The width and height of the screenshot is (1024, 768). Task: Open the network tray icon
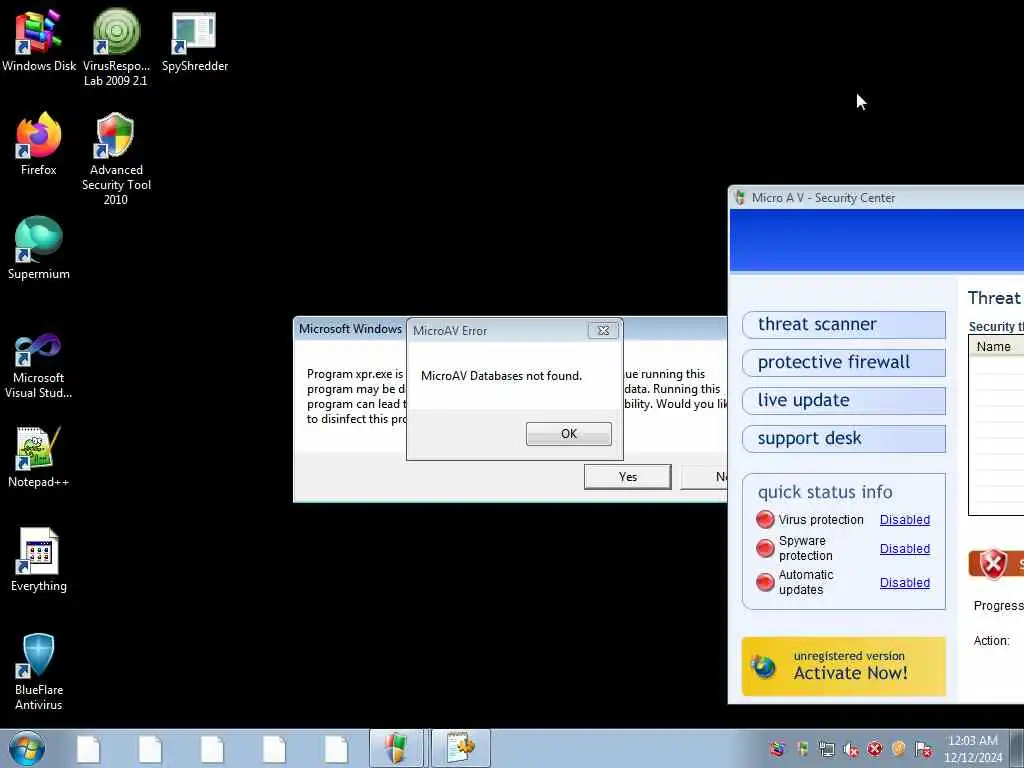(x=827, y=750)
